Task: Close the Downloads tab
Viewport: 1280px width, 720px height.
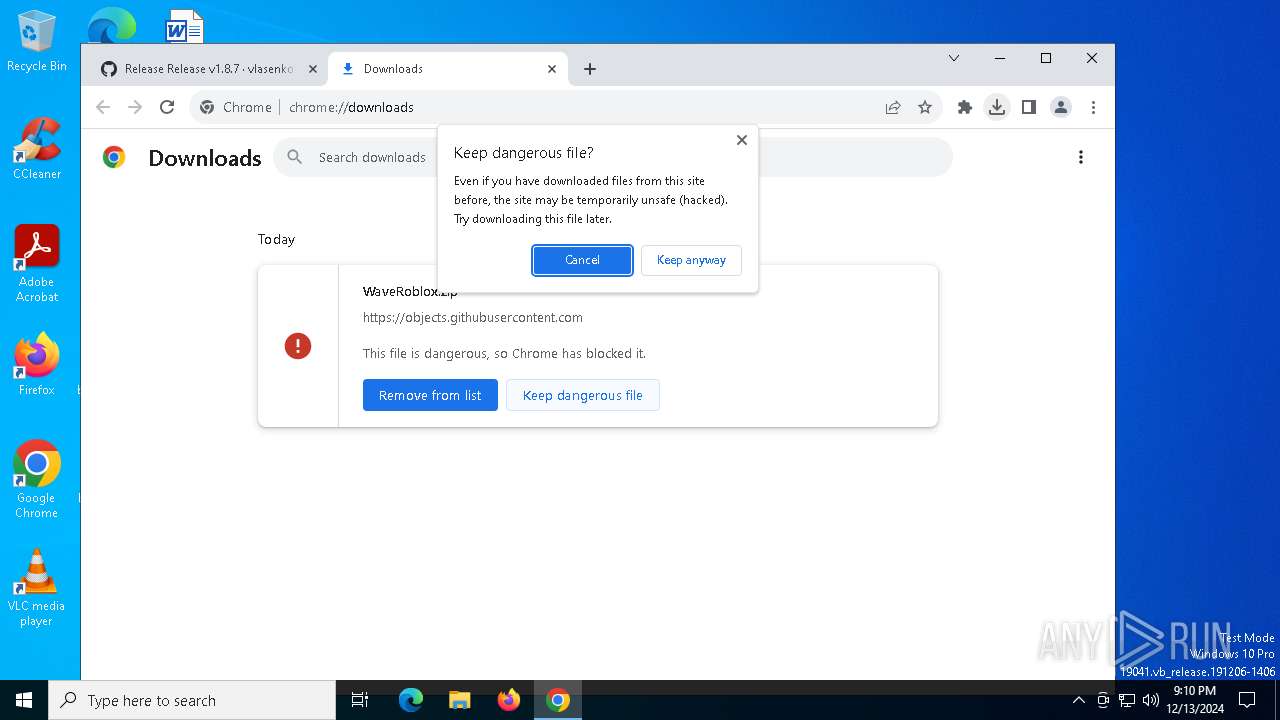Action: [x=552, y=69]
